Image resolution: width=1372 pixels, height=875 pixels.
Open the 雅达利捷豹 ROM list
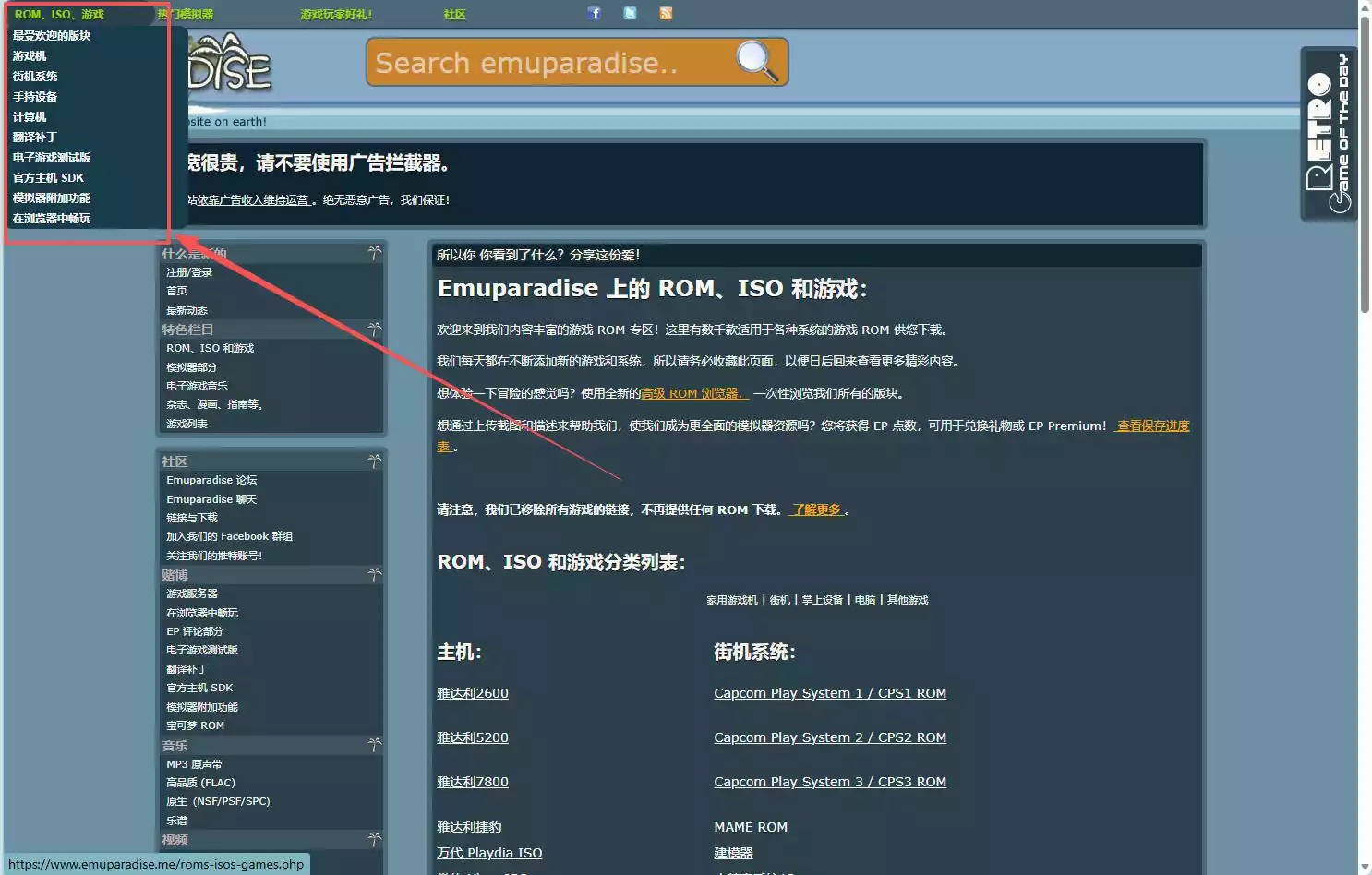[469, 827]
